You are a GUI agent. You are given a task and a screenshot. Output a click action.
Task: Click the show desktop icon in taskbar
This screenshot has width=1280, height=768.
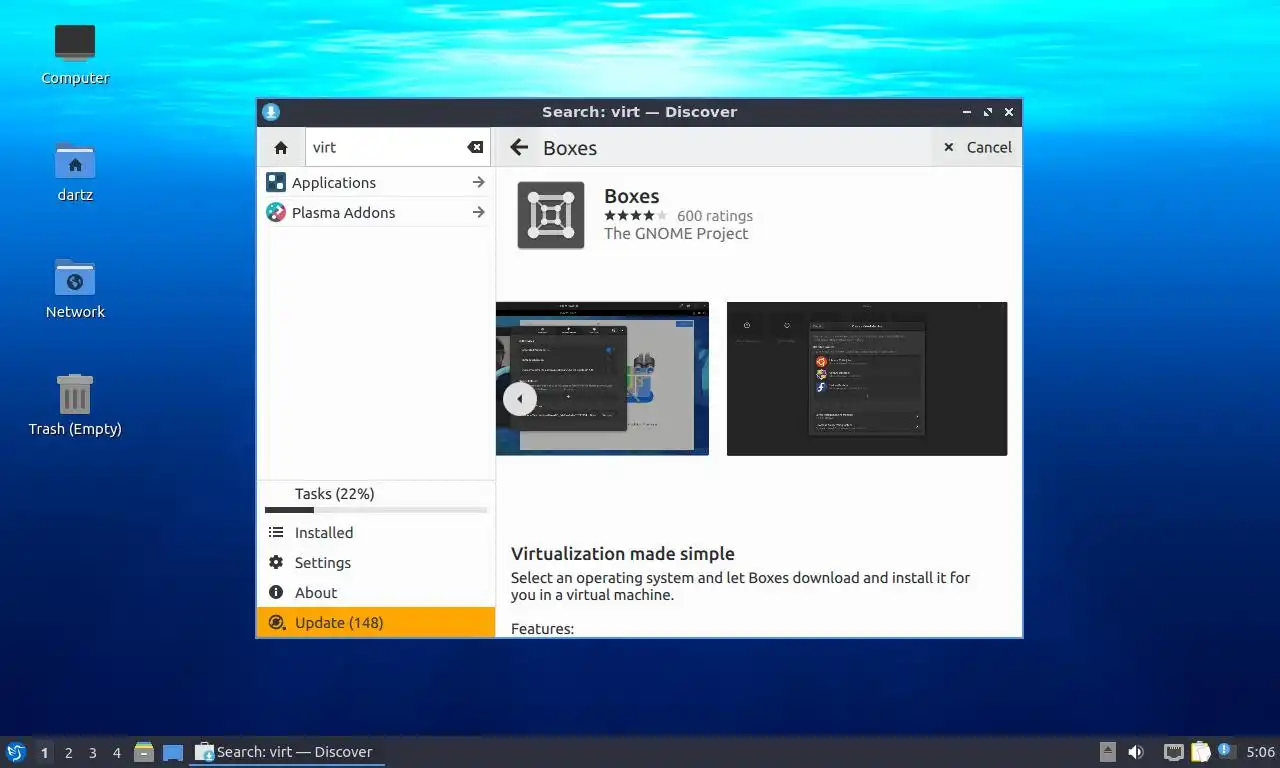tap(173, 753)
